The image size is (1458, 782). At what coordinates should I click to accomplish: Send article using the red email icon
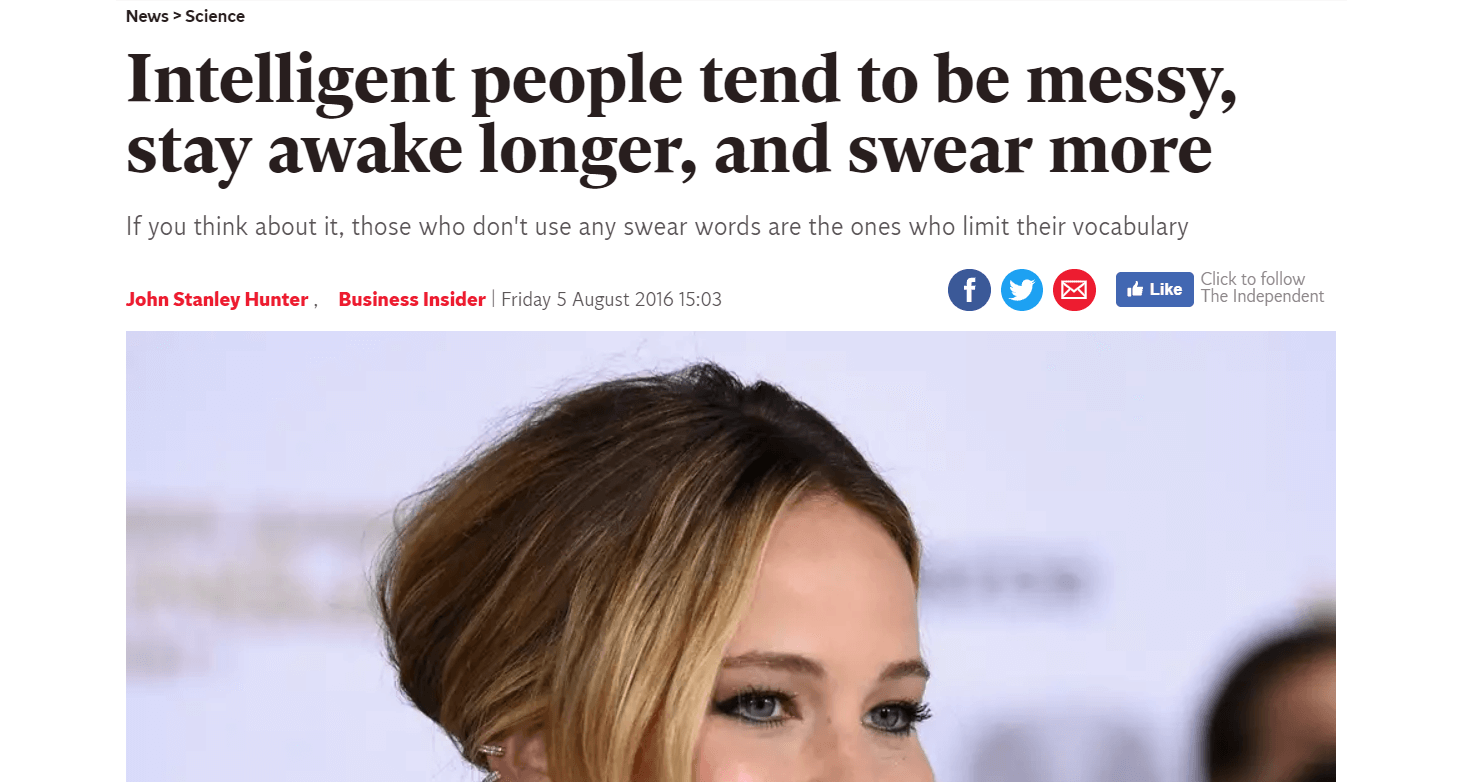1074,290
